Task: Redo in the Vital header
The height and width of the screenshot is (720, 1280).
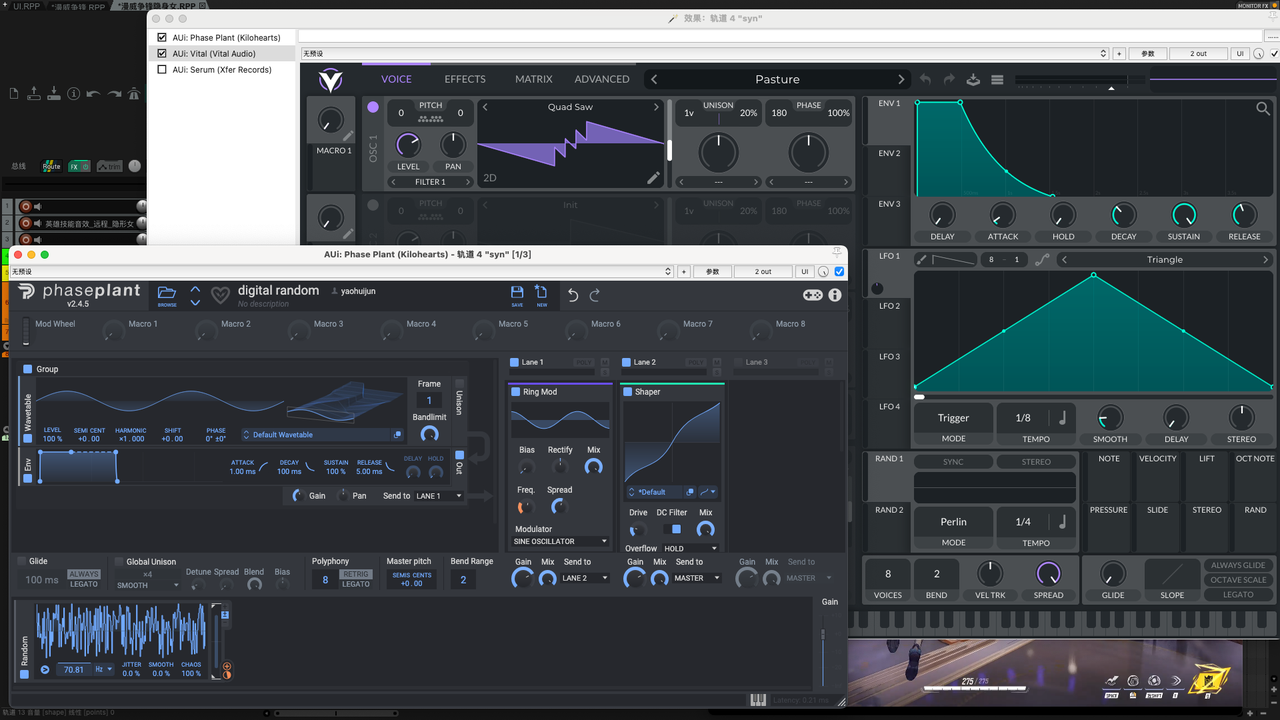Action: tap(949, 80)
